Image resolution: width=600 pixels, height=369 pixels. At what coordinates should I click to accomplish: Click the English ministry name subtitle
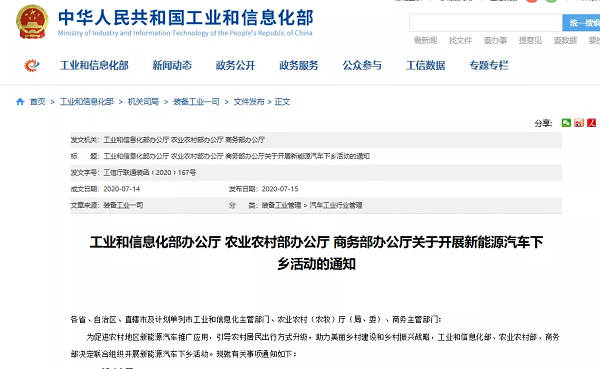[185, 33]
